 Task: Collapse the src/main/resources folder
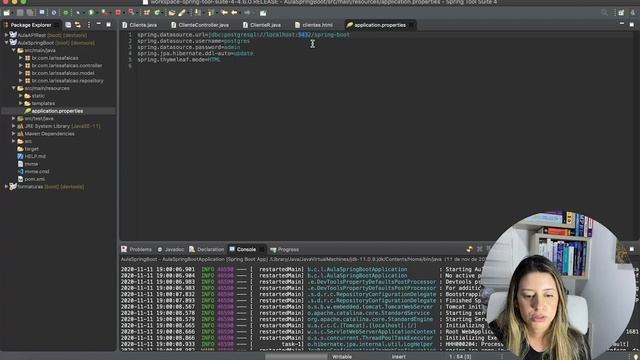[x=13, y=88]
